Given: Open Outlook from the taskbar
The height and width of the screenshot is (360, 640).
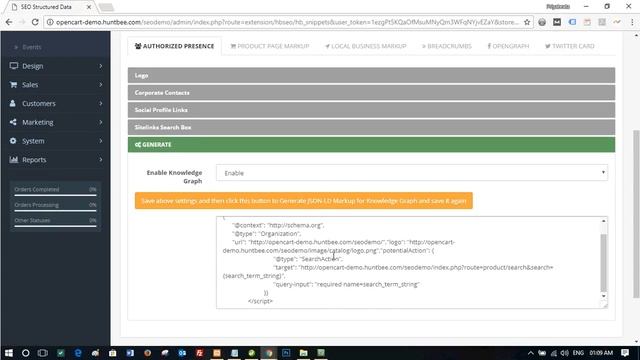Looking at the screenshot, I should 182,353.
